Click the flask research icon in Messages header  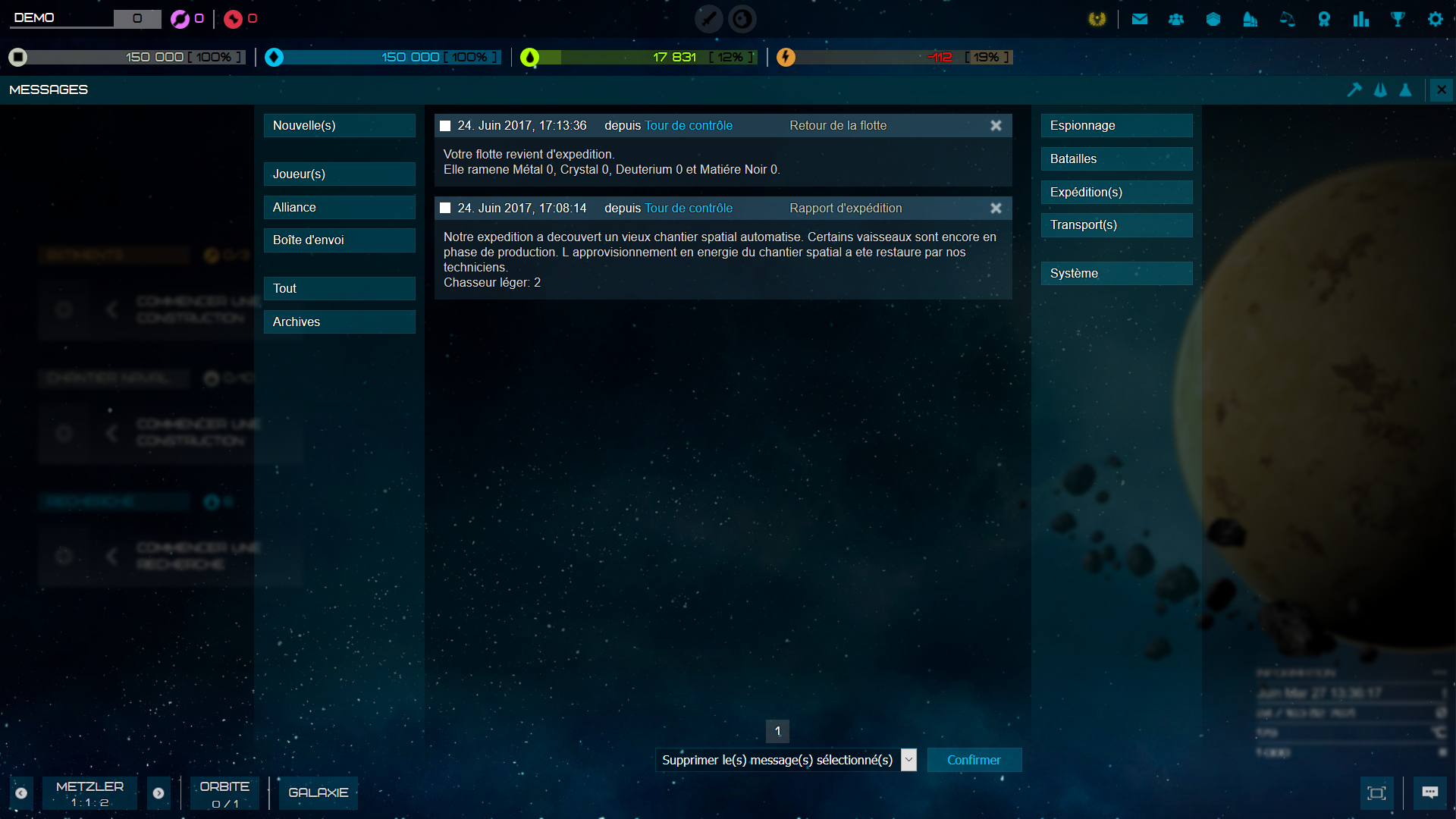1405,89
